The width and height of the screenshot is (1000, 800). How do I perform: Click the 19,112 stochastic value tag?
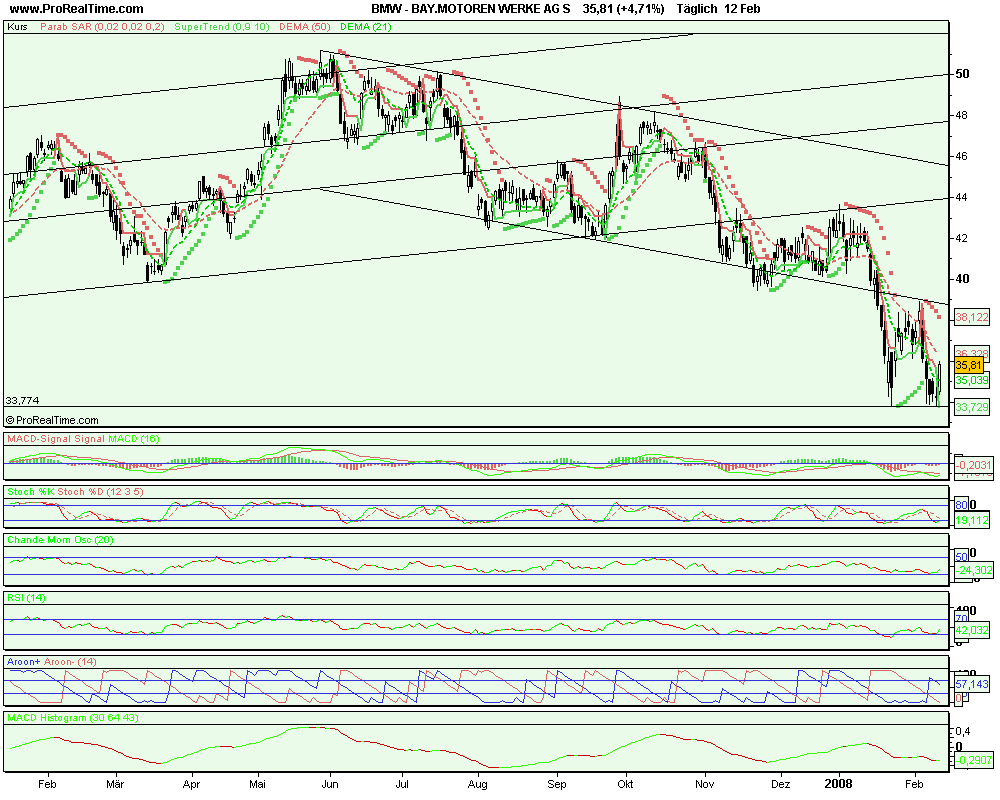972,521
